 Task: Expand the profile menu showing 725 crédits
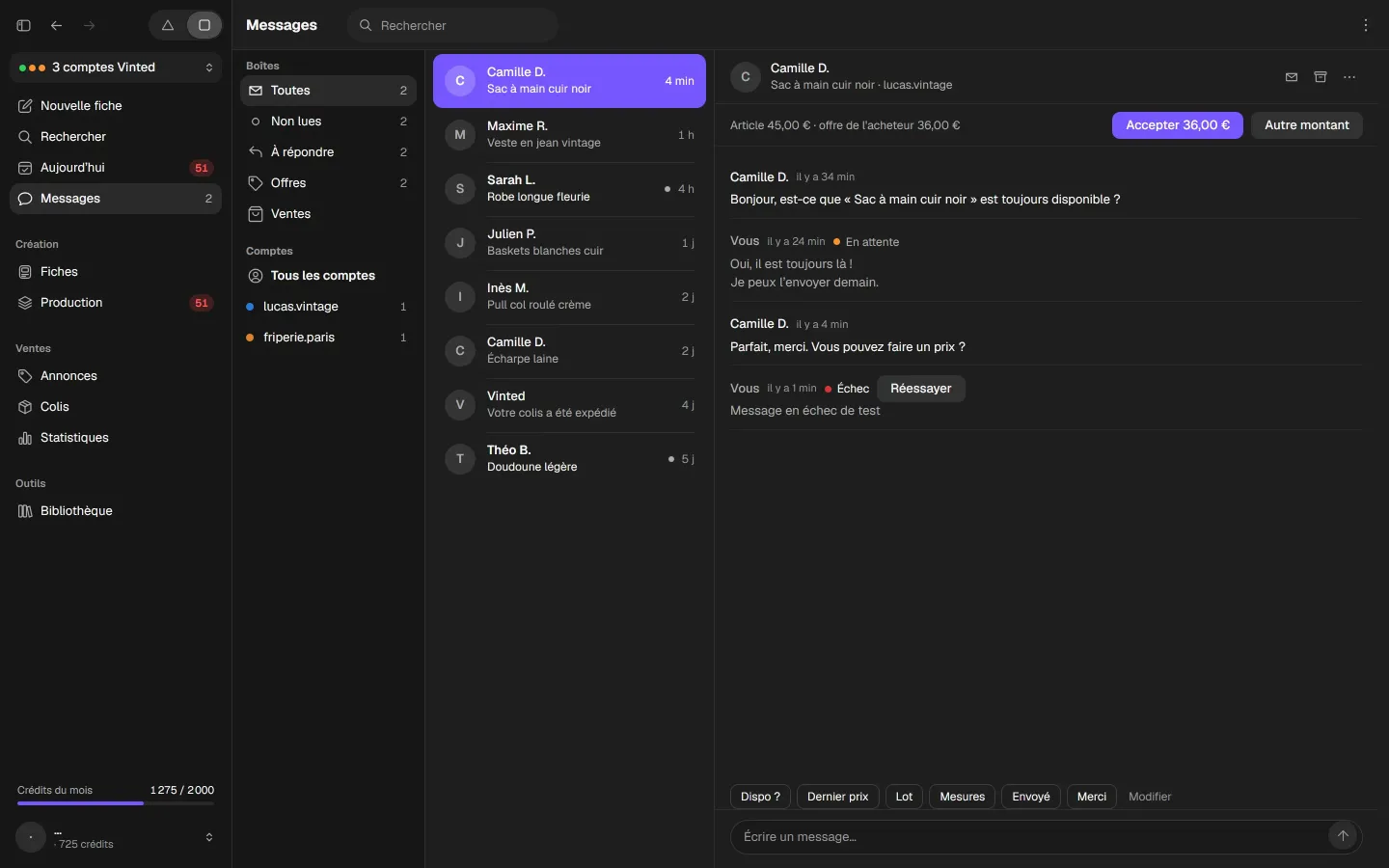click(116, 837)
